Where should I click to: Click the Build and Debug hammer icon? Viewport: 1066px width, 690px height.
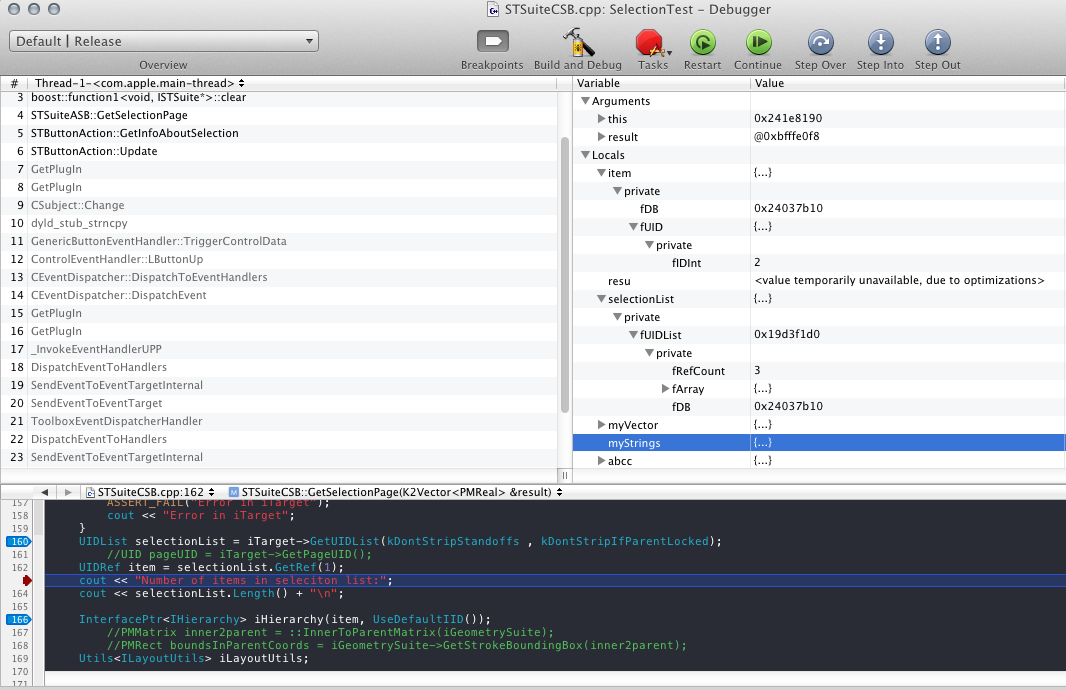click(579, 42)
